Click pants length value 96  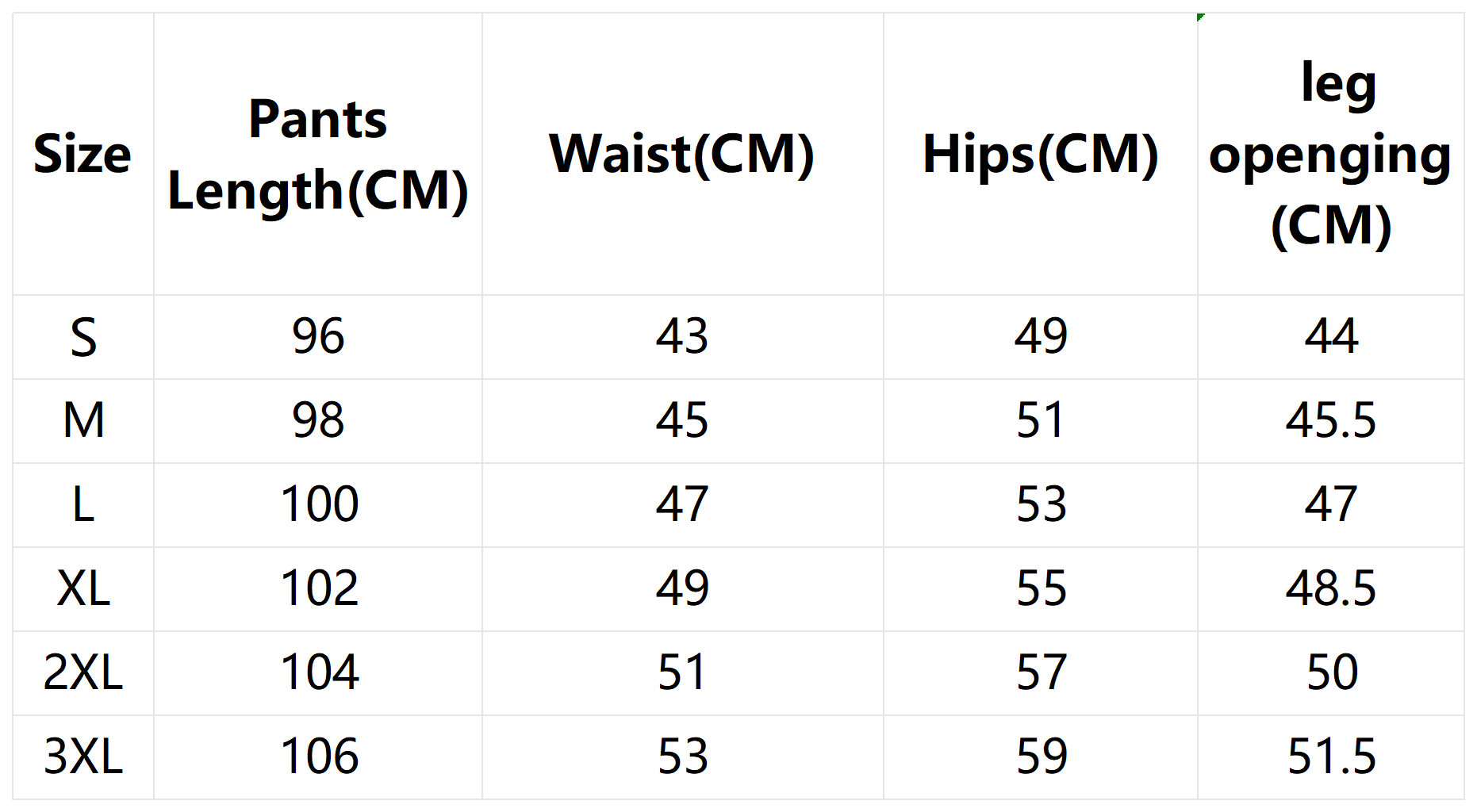coord(318,337)
